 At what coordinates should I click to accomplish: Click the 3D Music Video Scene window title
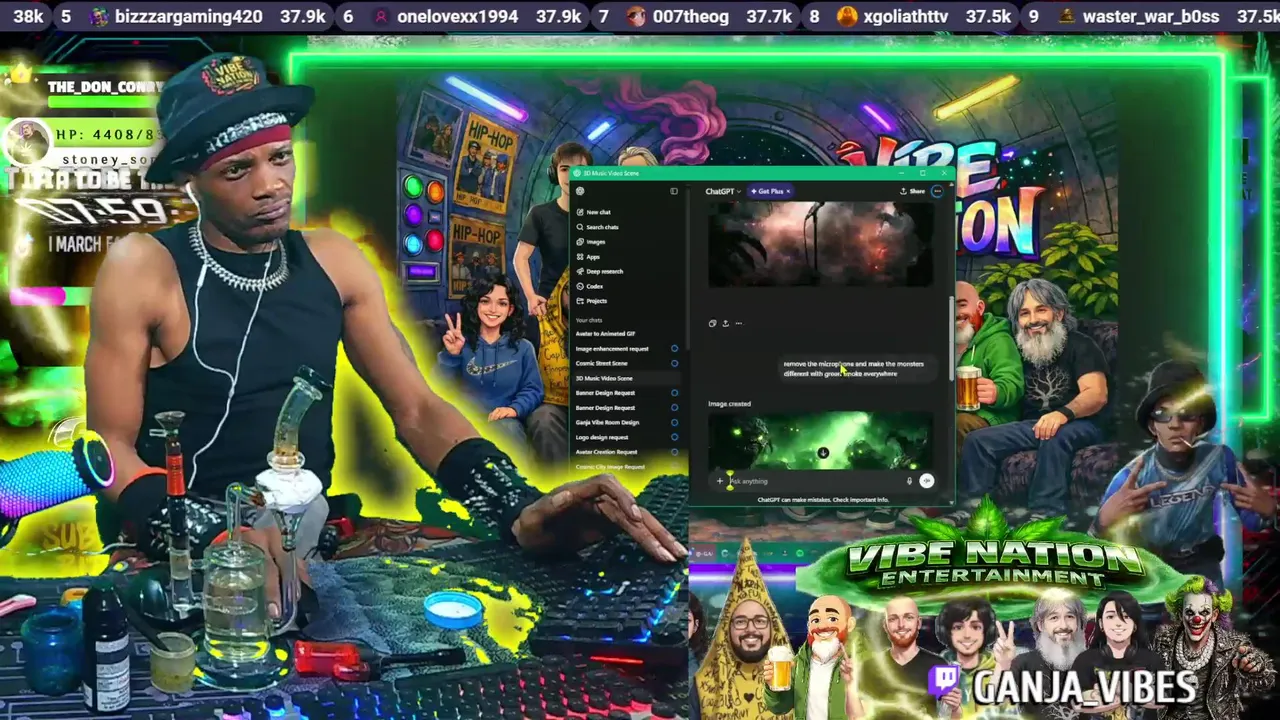611,173
